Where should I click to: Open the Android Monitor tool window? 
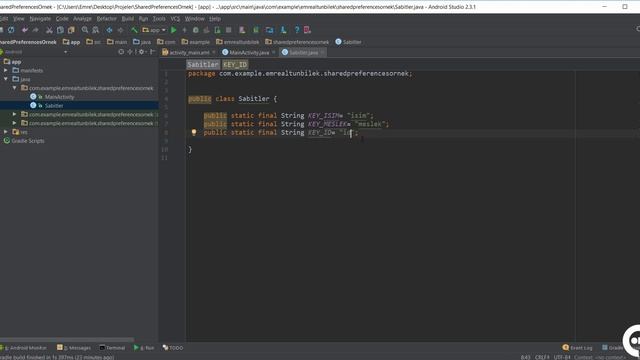(24, 348)
